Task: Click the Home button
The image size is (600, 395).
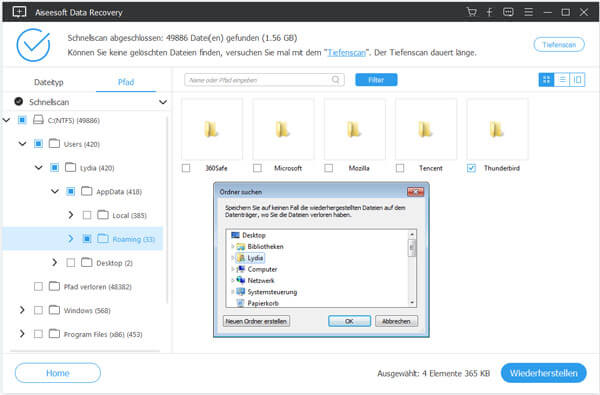Action: (58, 373)
